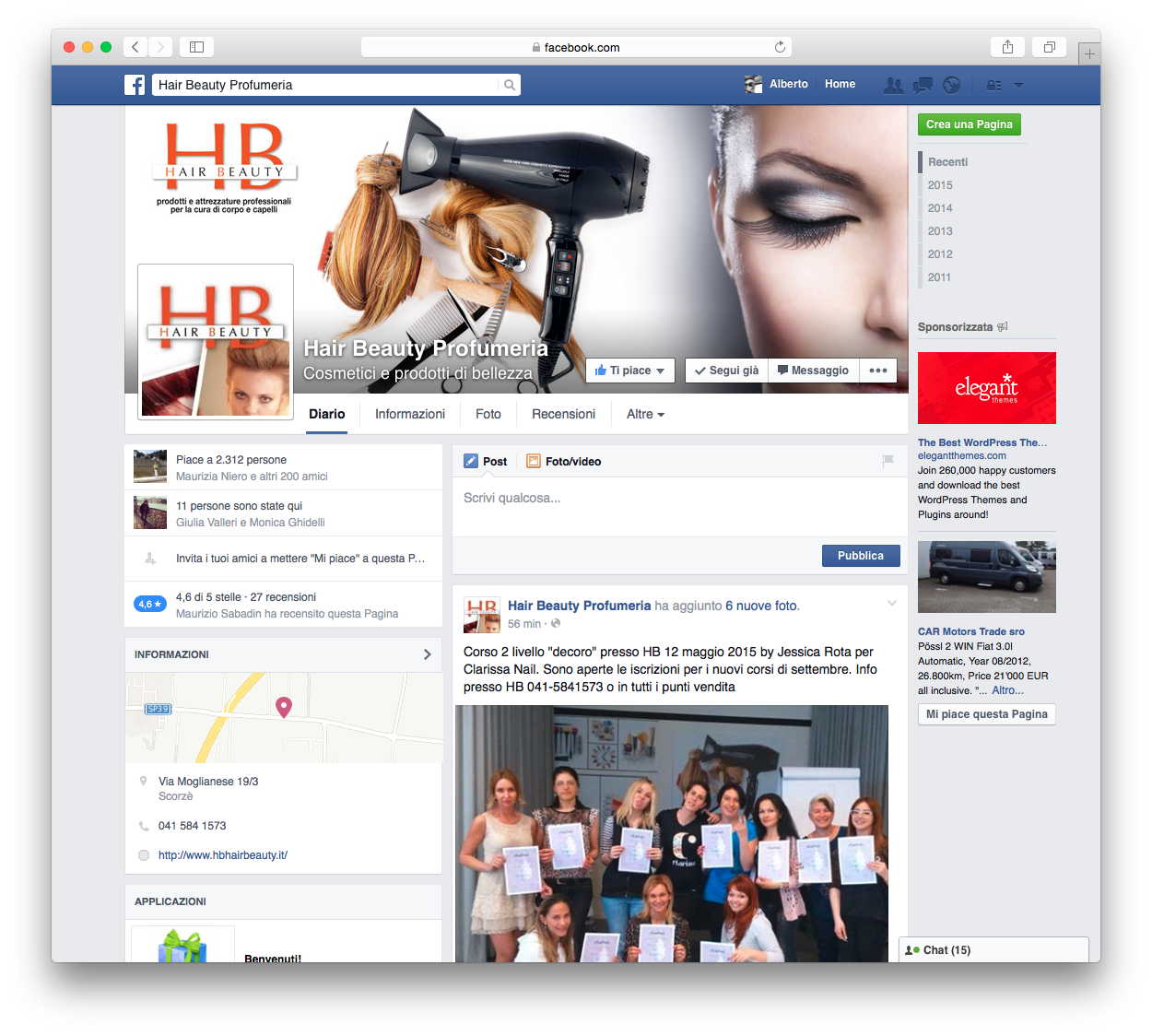Click invite friends to like page row
The image size is (1152, 1036).
pos(284,559)
